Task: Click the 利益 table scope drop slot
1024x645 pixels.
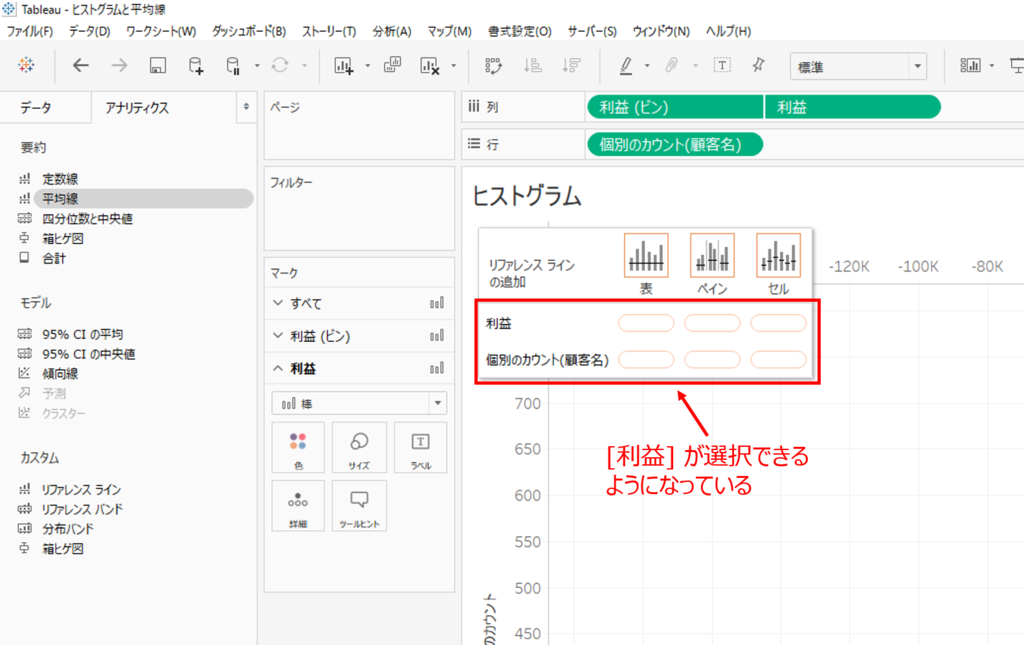Action: 646,322
